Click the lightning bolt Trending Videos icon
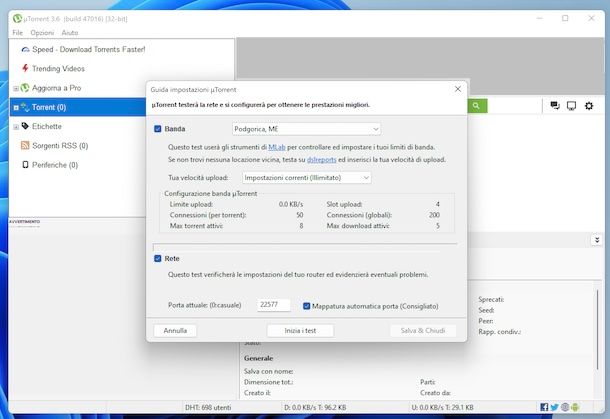This screenshot has height=419, width=610. tap(25, 68)
